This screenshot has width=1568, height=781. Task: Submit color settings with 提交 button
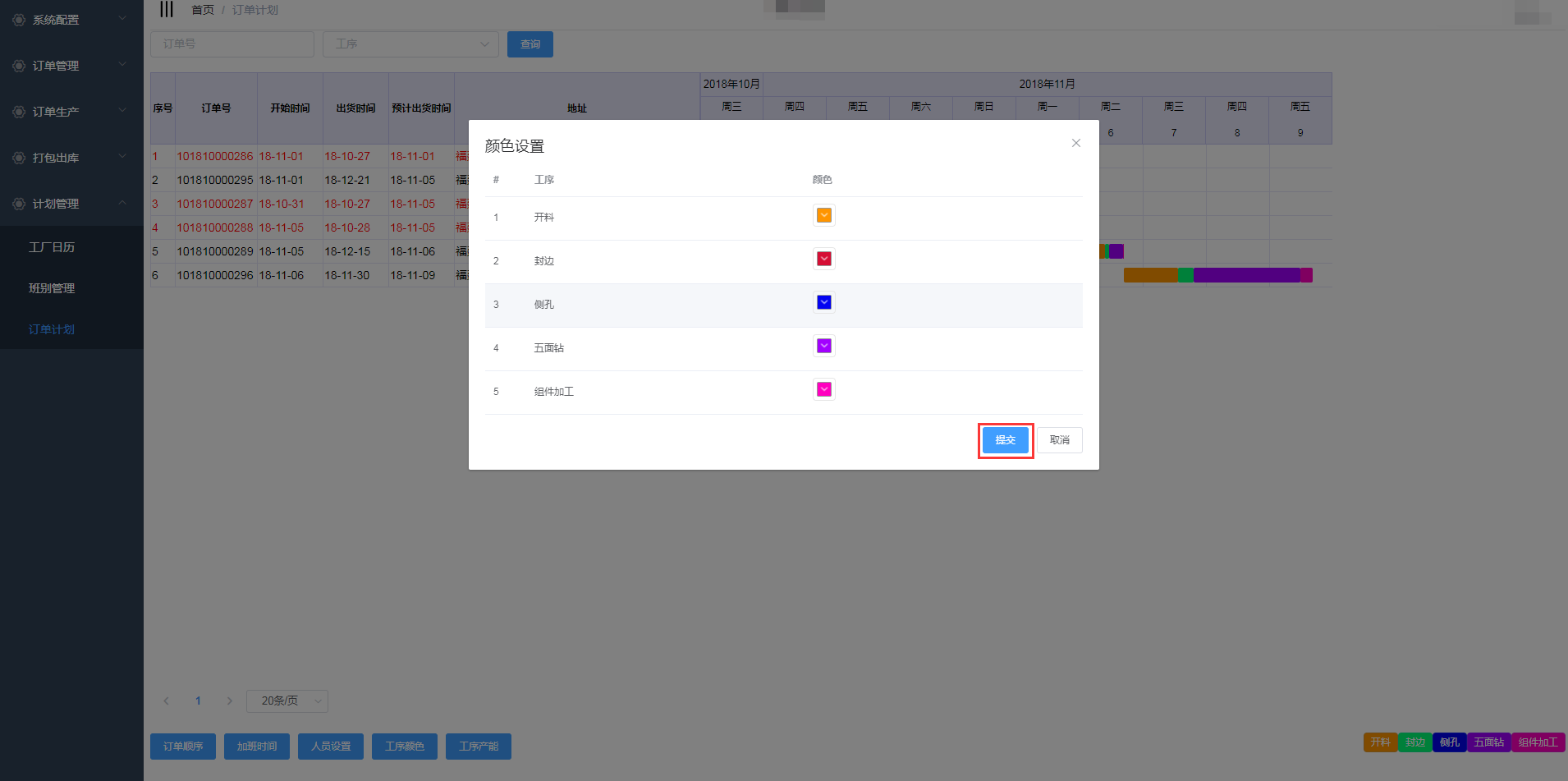(1005, 440)
